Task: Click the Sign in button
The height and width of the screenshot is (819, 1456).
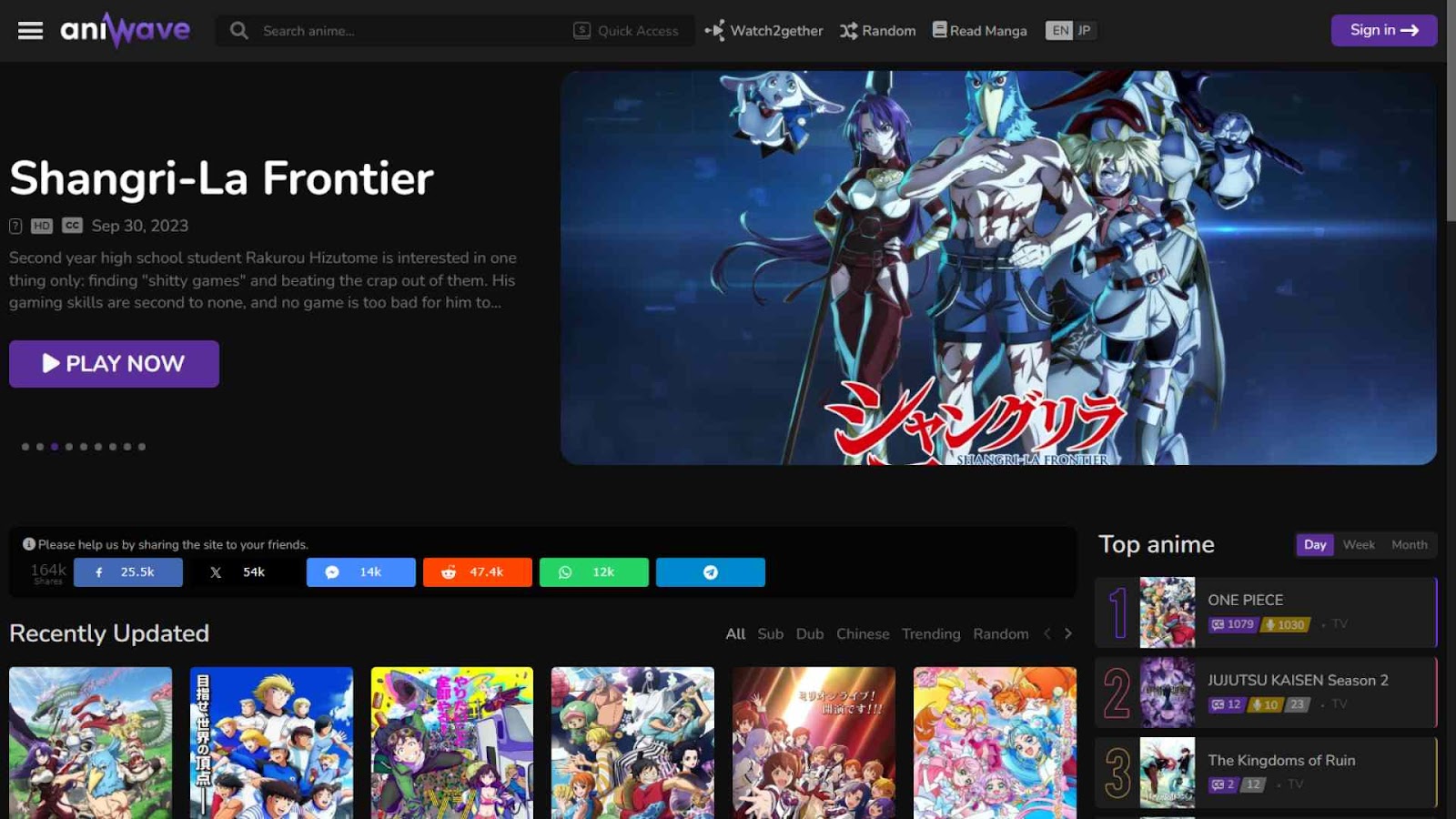Action: pyautogui.click(x=1384, y=30)
